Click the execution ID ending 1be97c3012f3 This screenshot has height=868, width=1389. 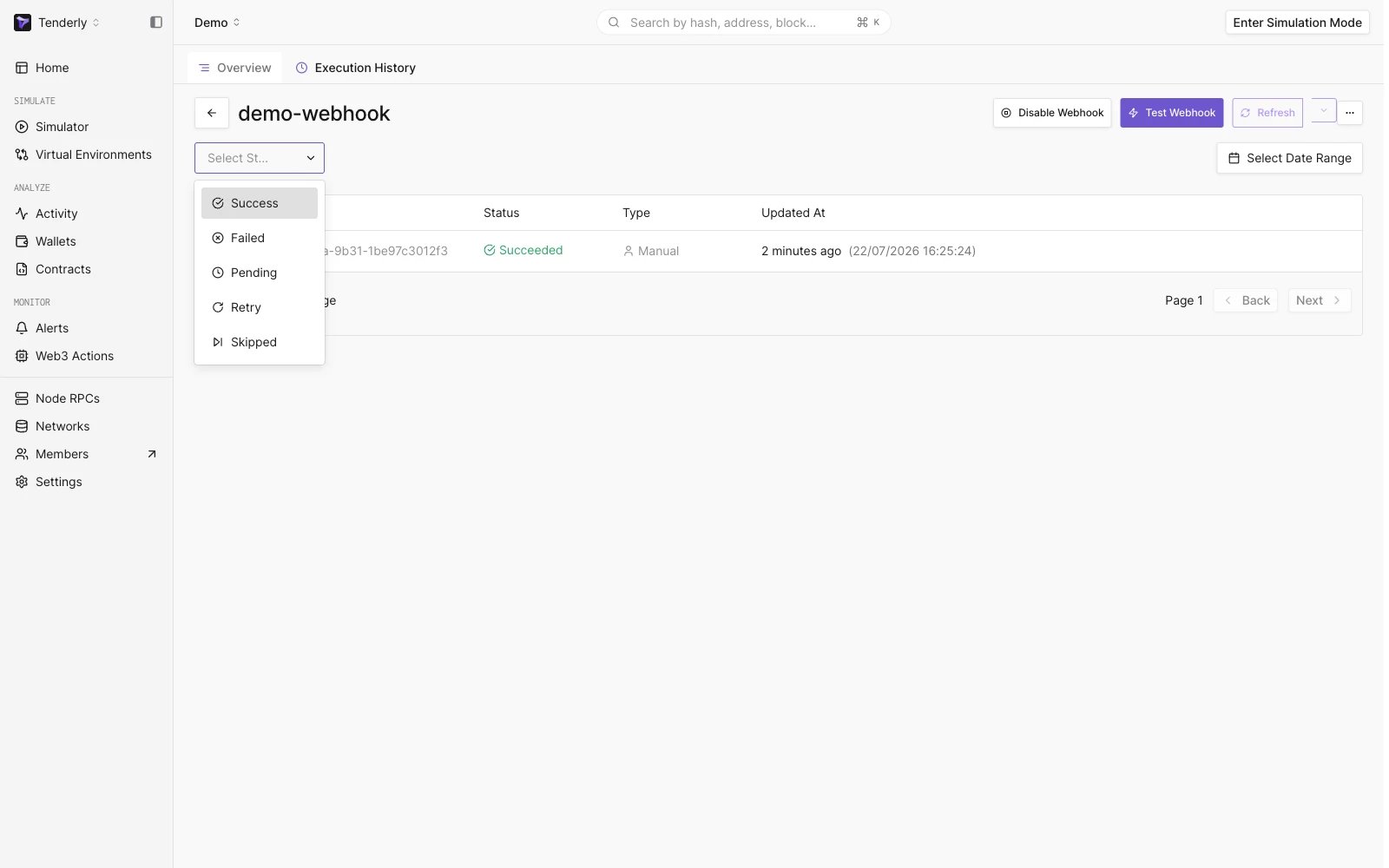pyautogui.click(x=386, y=251)
